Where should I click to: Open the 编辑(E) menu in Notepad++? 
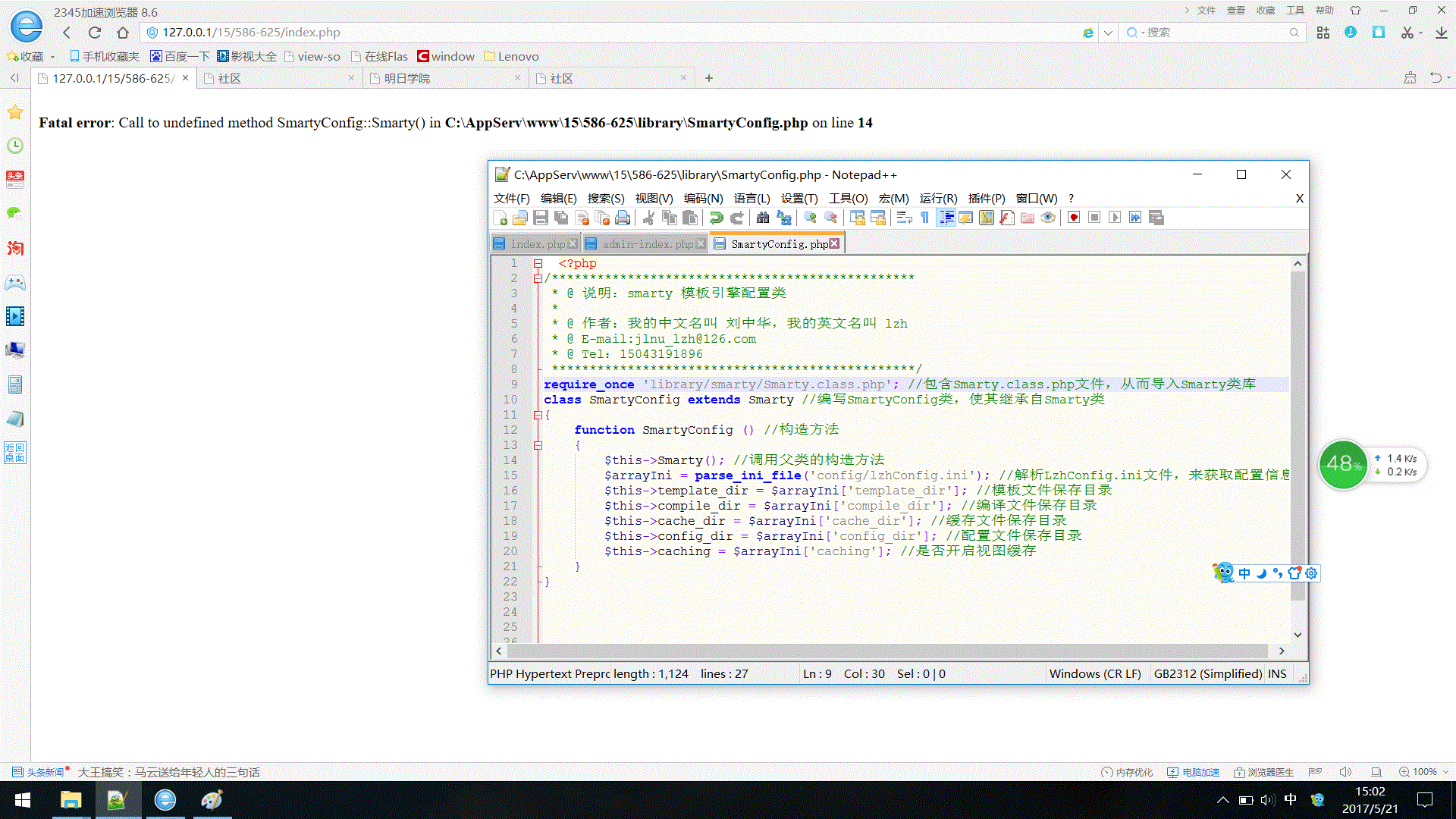[x=559, y=199]
